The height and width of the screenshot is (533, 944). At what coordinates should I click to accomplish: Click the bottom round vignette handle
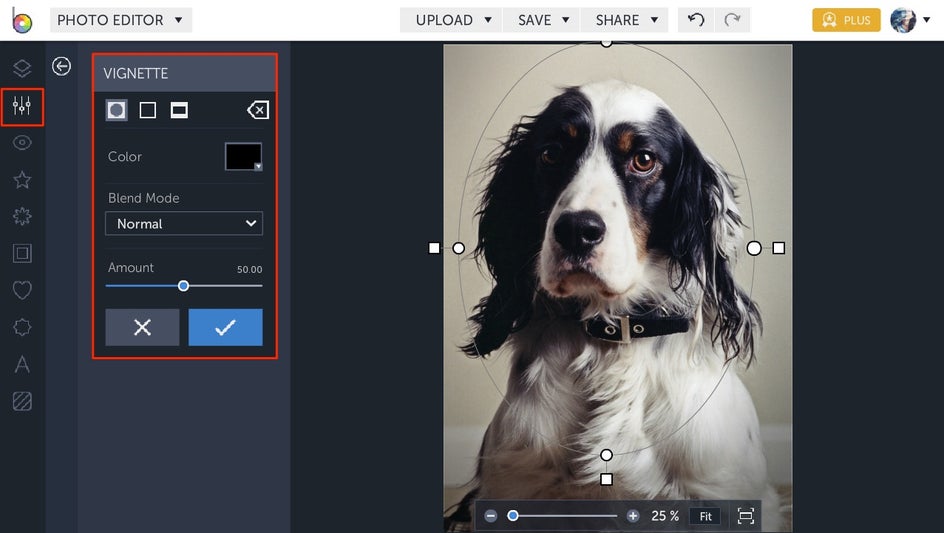[x=606, y=455]
